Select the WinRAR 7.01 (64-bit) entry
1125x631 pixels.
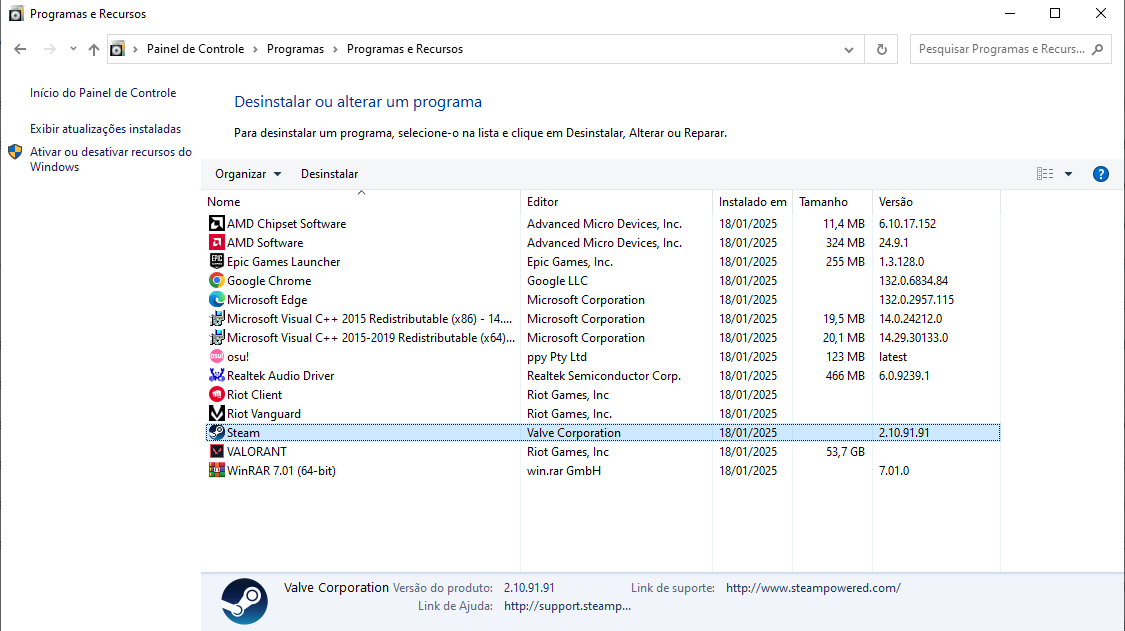[x=281, y=471]
